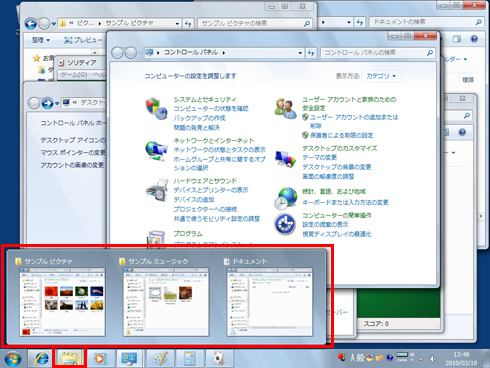
Task: Open the ゲーム(G) menu in ソリティア window
Action: click(74, 75)
